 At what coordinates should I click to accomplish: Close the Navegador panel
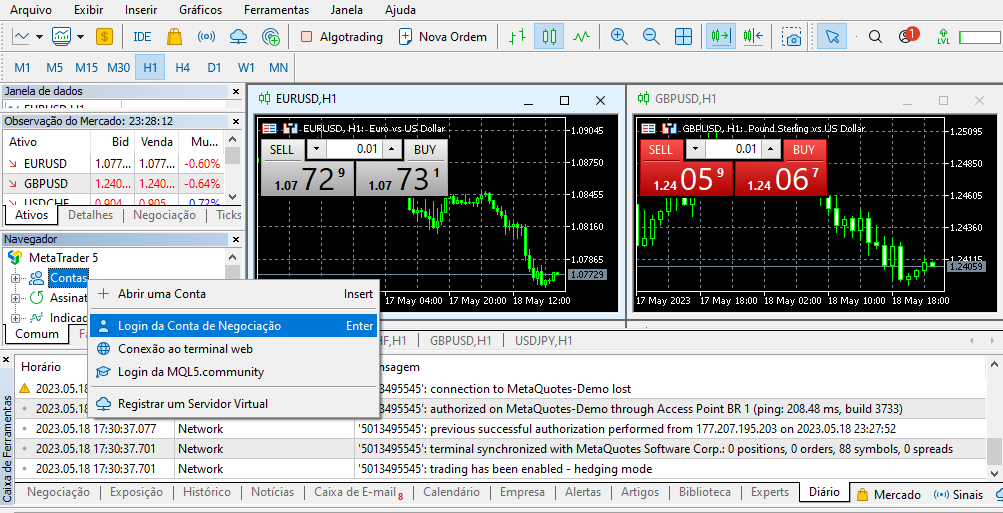tap(235, 239)
